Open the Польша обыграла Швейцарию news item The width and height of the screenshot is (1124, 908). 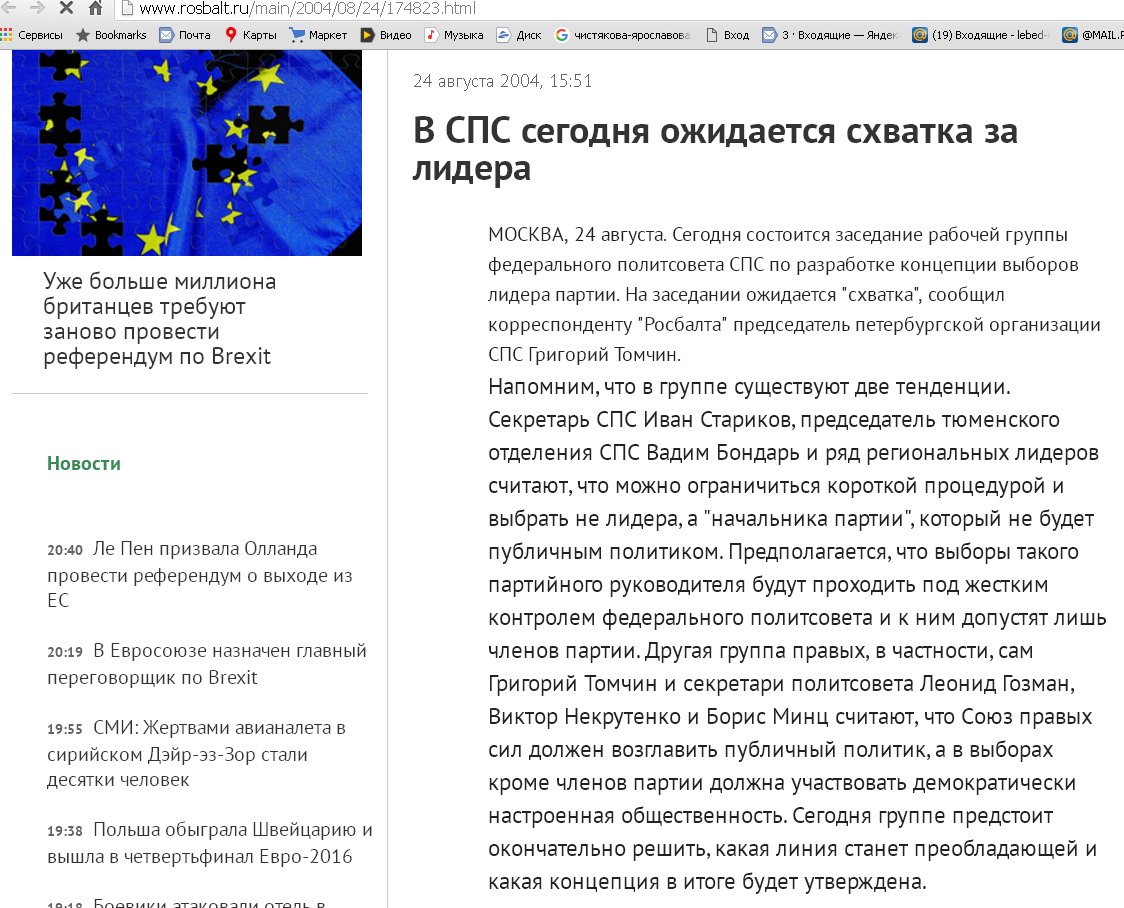click(210, 844)
